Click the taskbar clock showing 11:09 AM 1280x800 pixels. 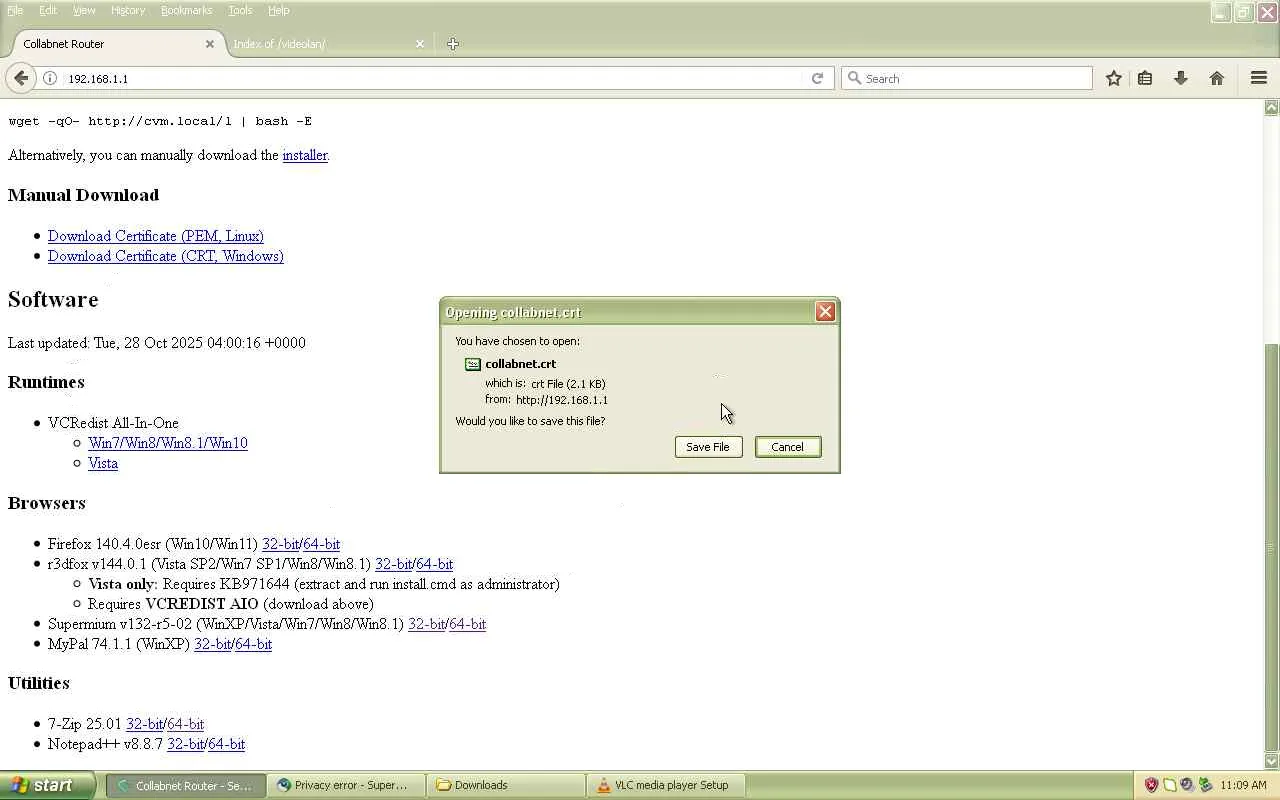pyautogui.click(x=1243, y=785)
